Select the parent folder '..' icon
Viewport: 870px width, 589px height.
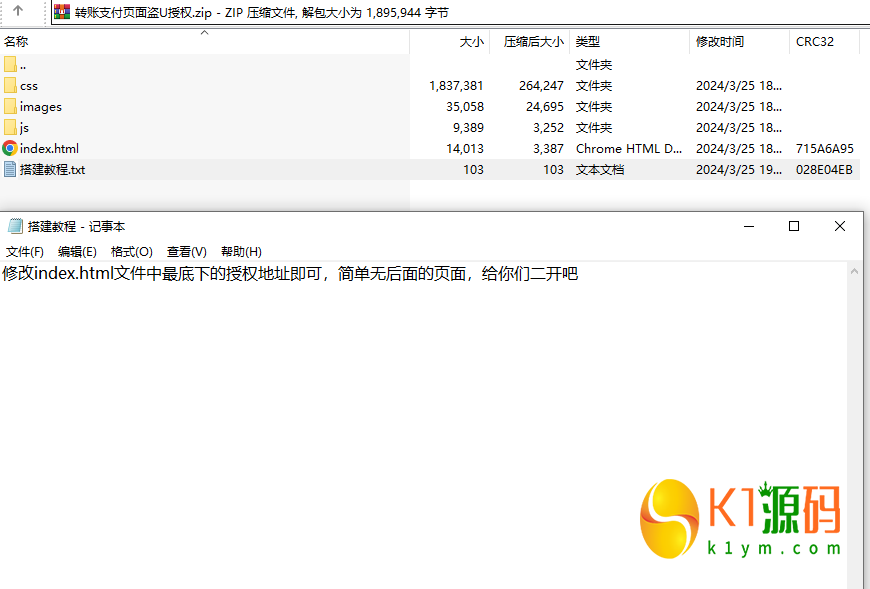[x=10, y=65]
